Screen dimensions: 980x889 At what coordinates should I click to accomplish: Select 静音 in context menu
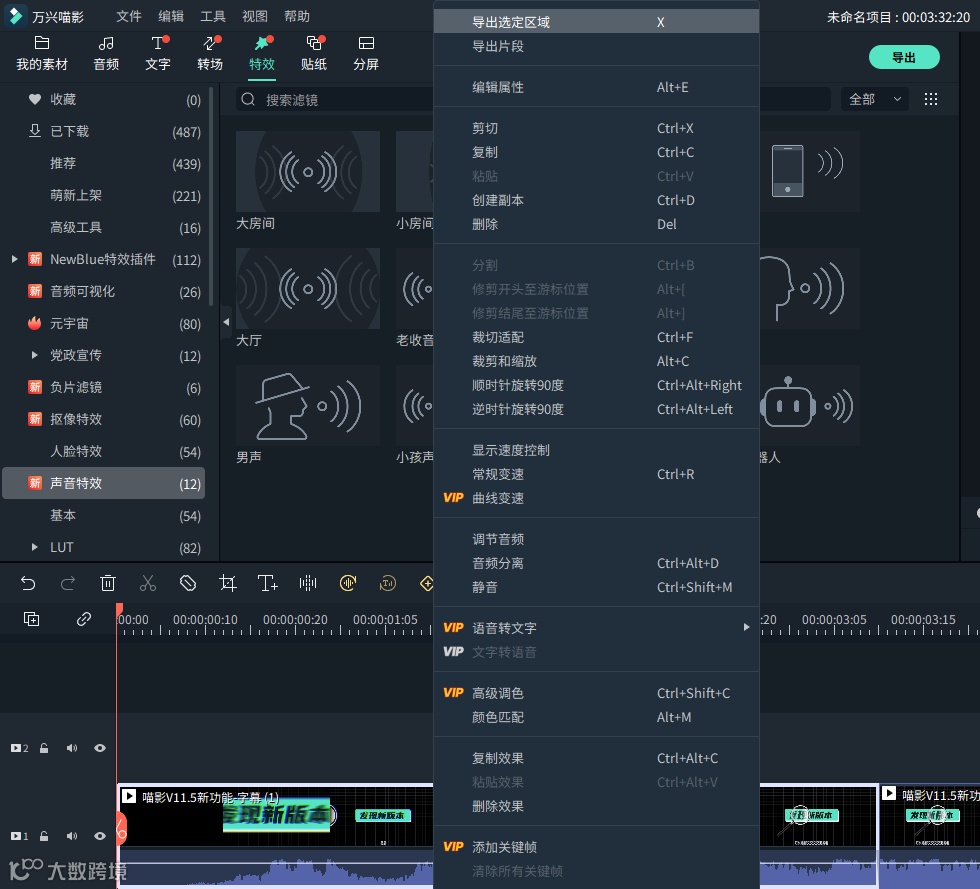596,587
